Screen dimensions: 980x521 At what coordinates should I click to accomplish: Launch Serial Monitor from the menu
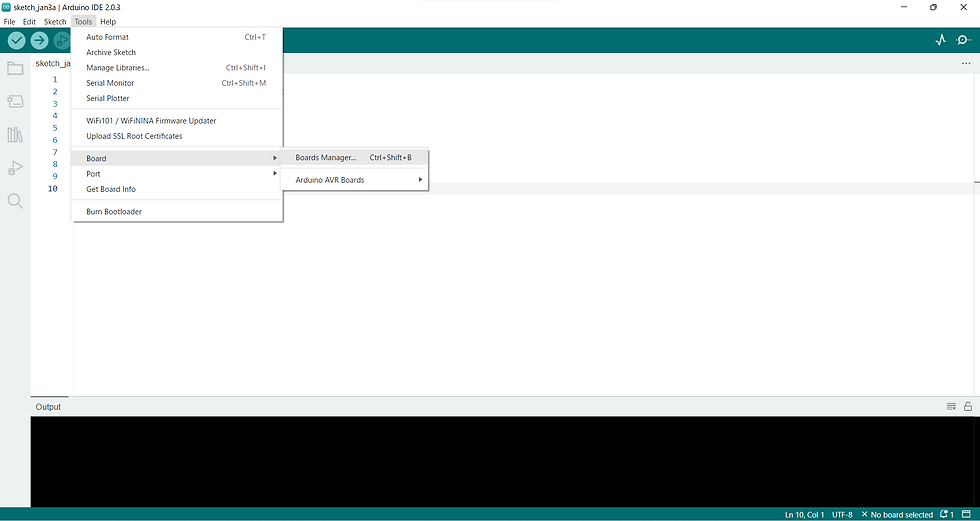178,83
